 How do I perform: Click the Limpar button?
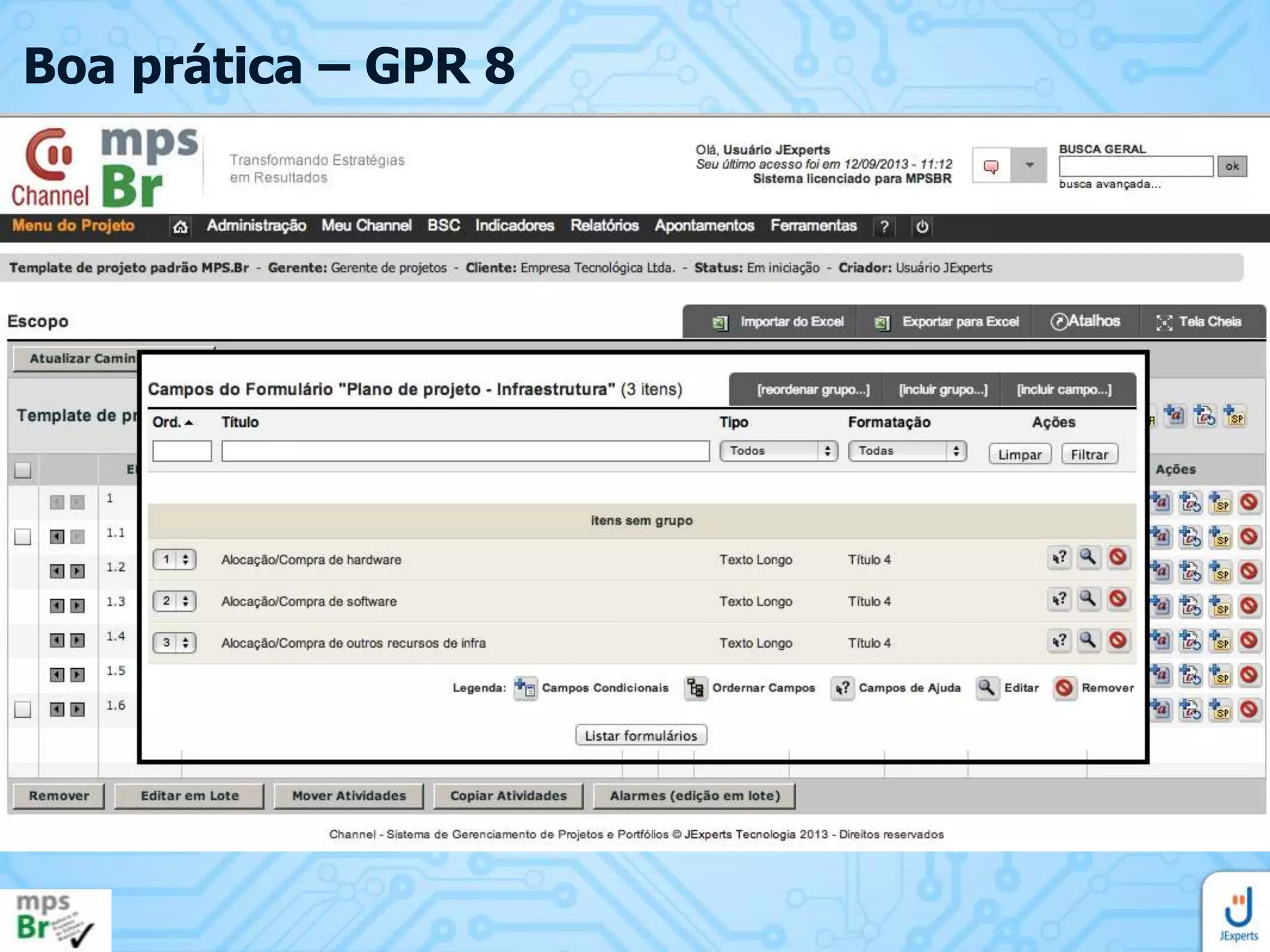pyautogui.click(x=1020, y=454)
